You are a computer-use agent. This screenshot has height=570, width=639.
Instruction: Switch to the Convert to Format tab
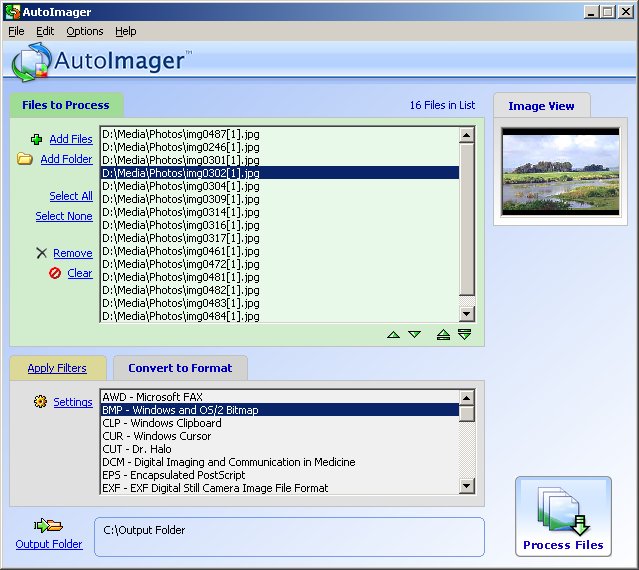(180, 368)
